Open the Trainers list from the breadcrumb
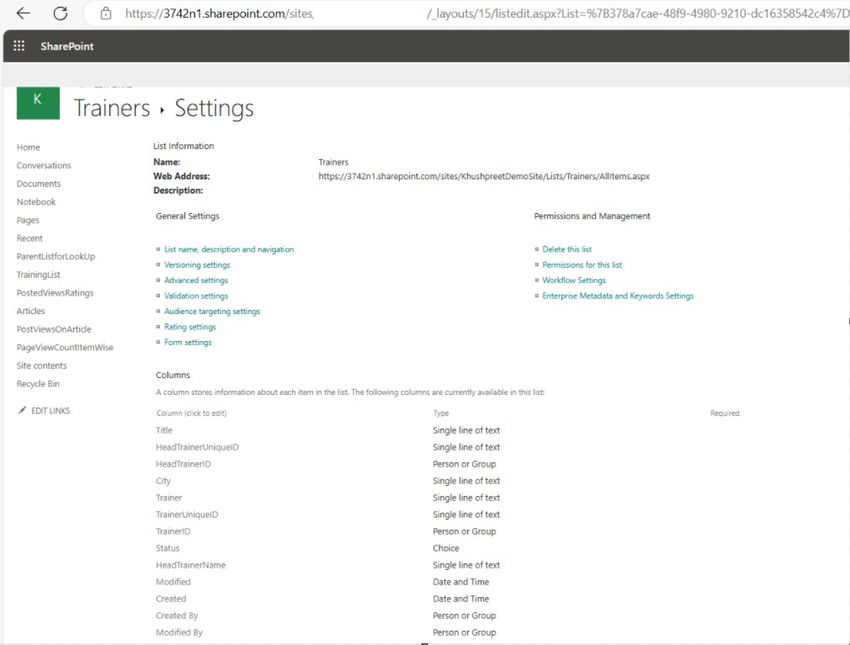Image resolution: width=850 pixels, height=645 pixels. tap(112, 108)
